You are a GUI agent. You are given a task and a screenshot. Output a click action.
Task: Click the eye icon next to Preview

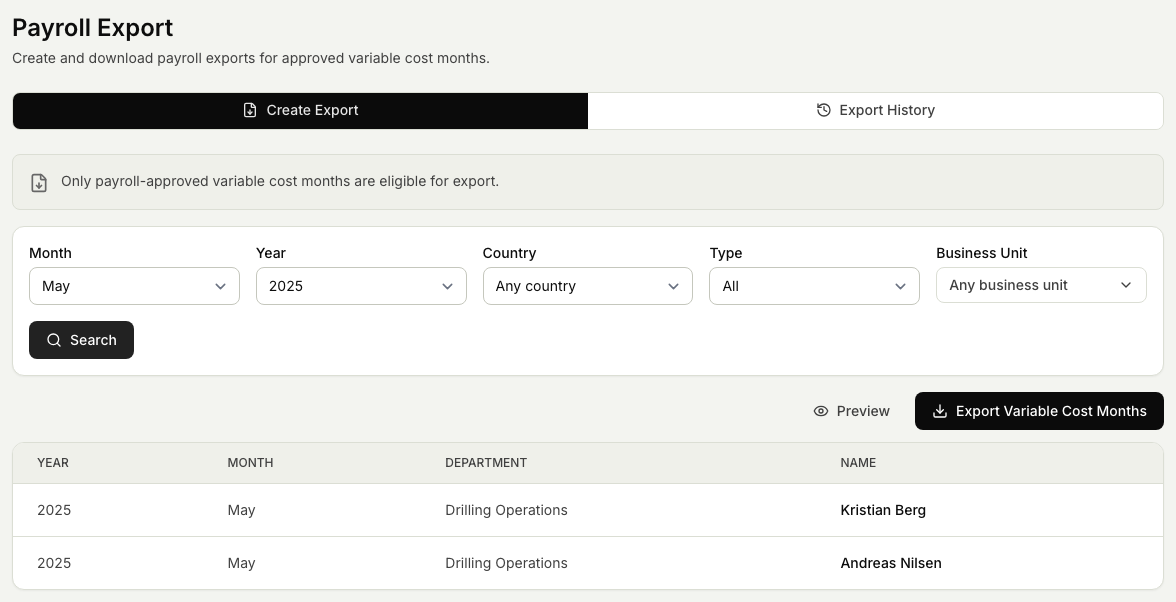click(820, 411)
